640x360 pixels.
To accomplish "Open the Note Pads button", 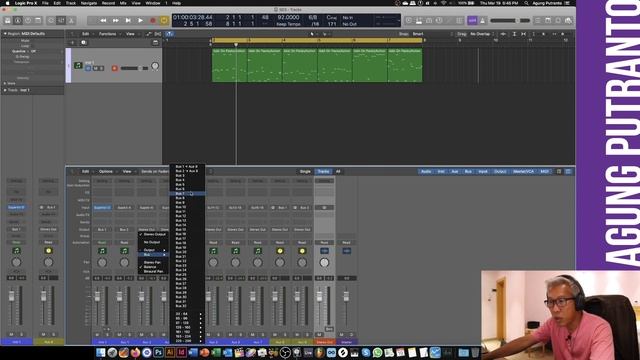I will click(548, 20).
